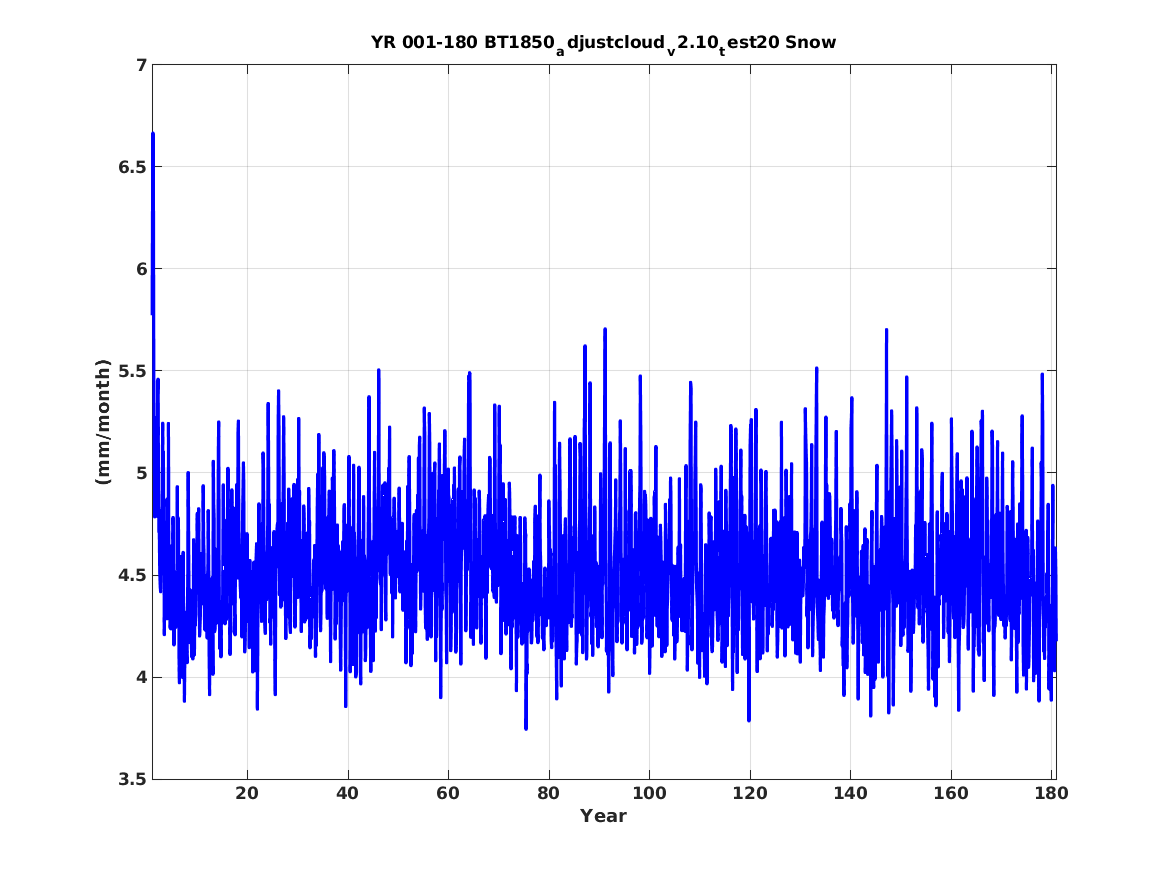Click the x-axis label 'Year'

click(604, 816)
